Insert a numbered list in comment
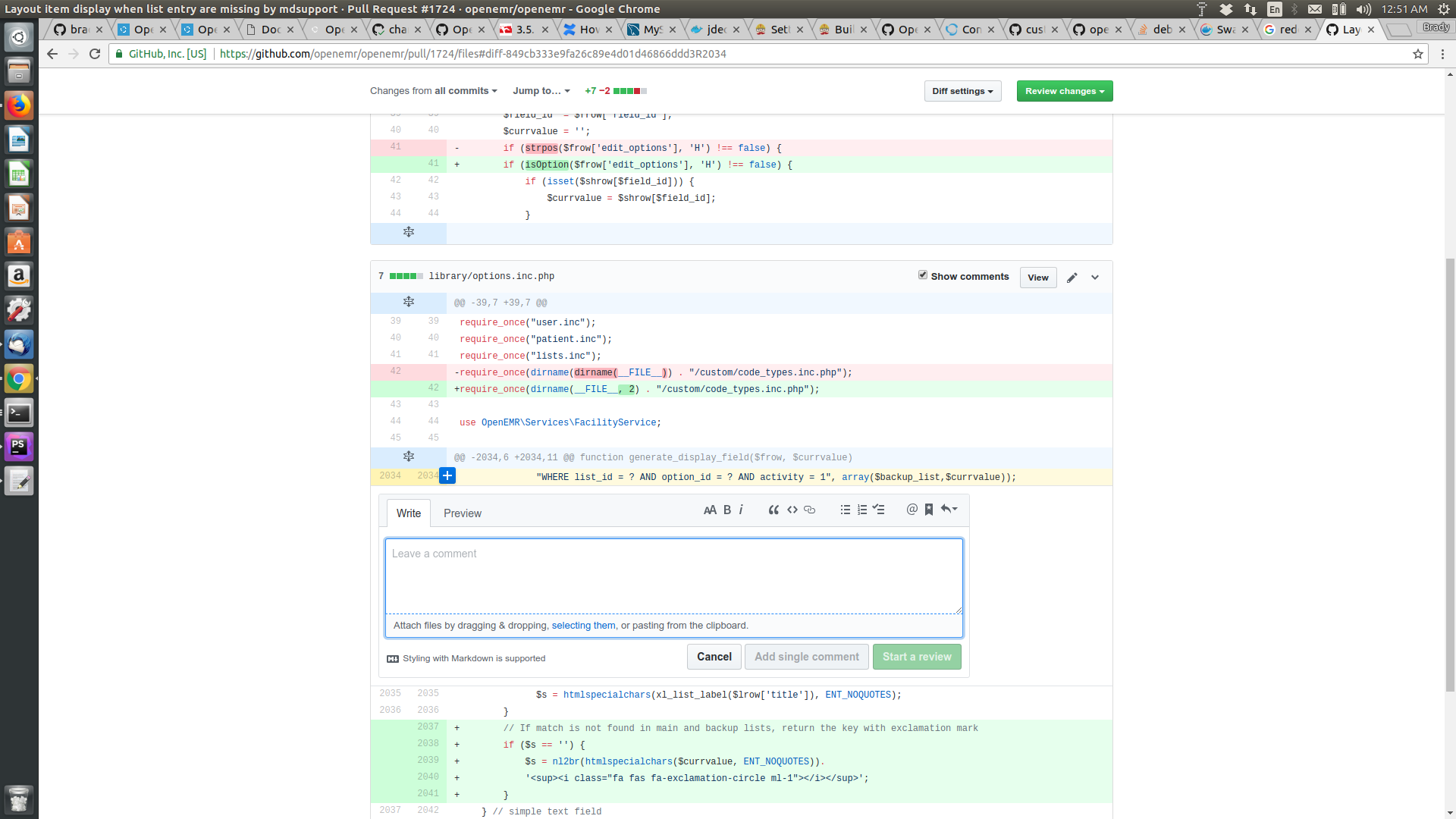Viewport: 1456px width, 819px height. 862,510
